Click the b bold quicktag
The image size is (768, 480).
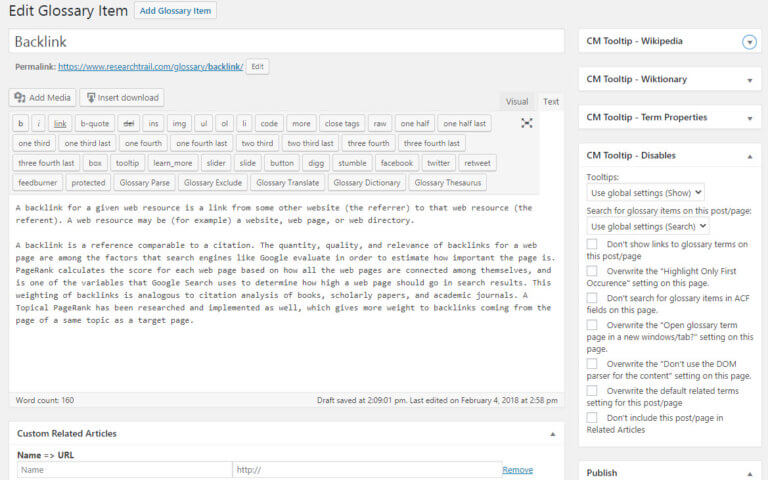coord(21,123)
